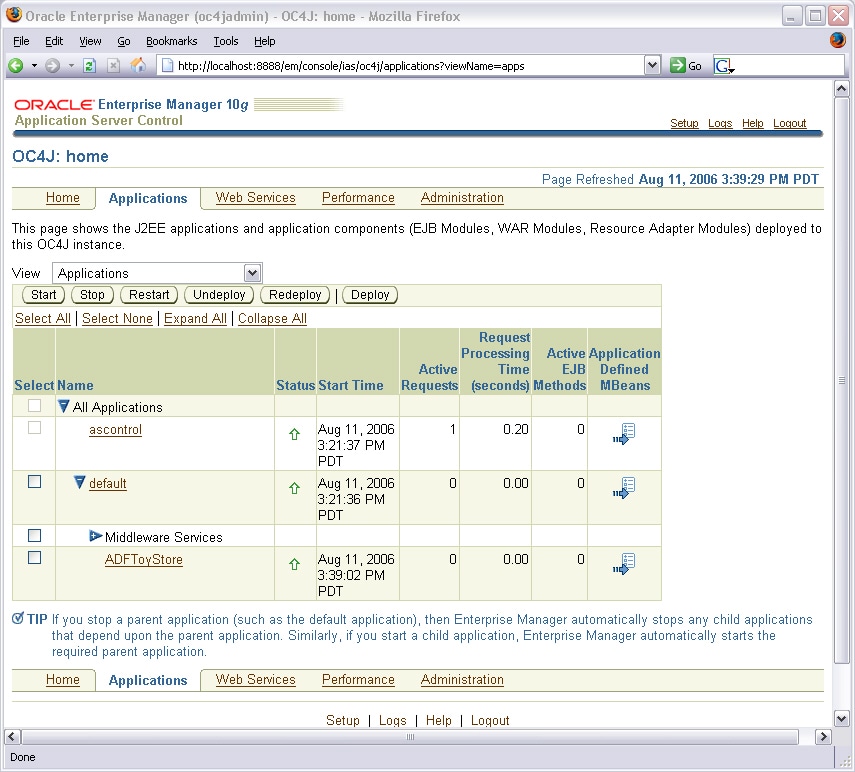Open the Edit menu
The height and width of the screenshot is (772, 855).
(x=54, y=41)
